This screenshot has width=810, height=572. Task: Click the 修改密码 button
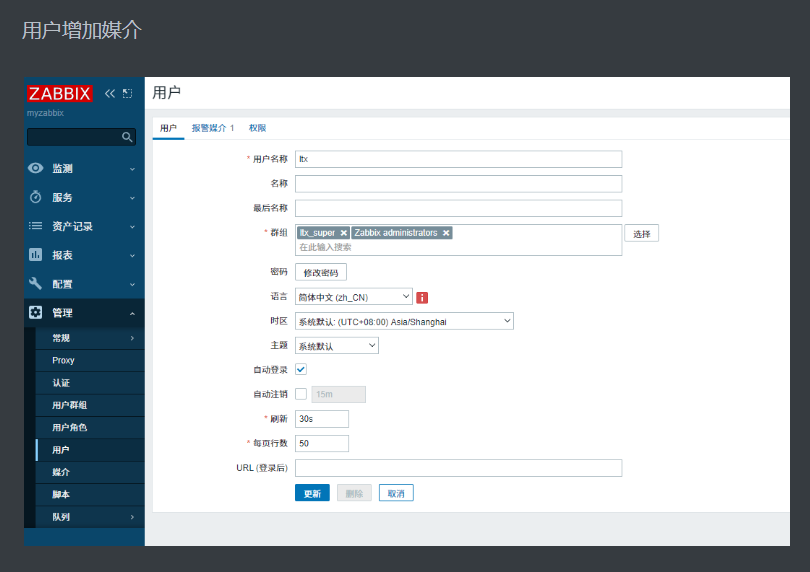point(321,272)
